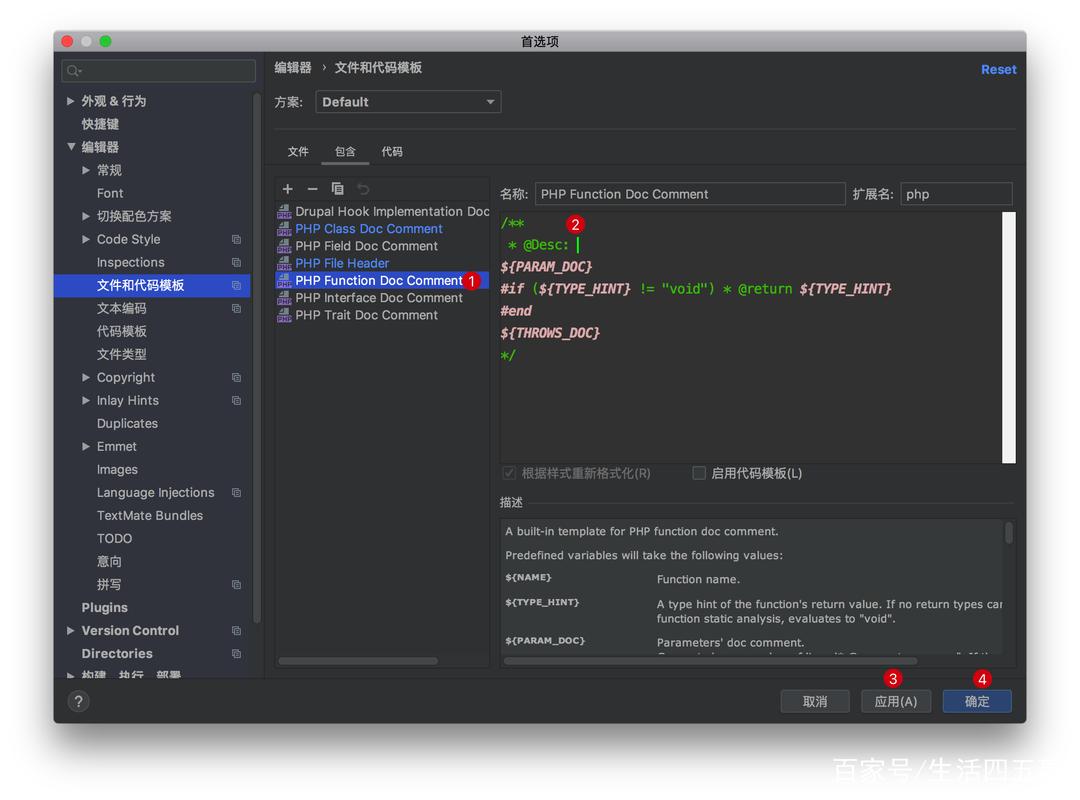
Task: Expand the Emmet node arrow
Action: [85, 447]
